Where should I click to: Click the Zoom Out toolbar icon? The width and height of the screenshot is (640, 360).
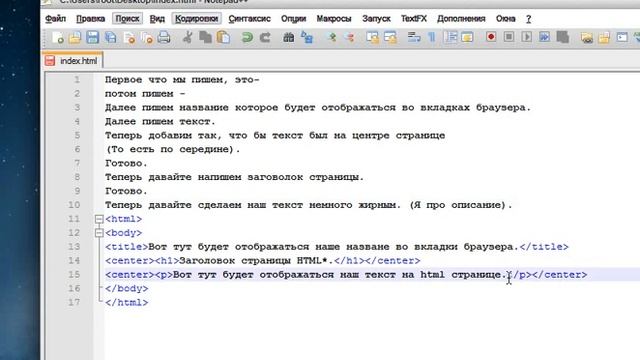click(350, 38)
